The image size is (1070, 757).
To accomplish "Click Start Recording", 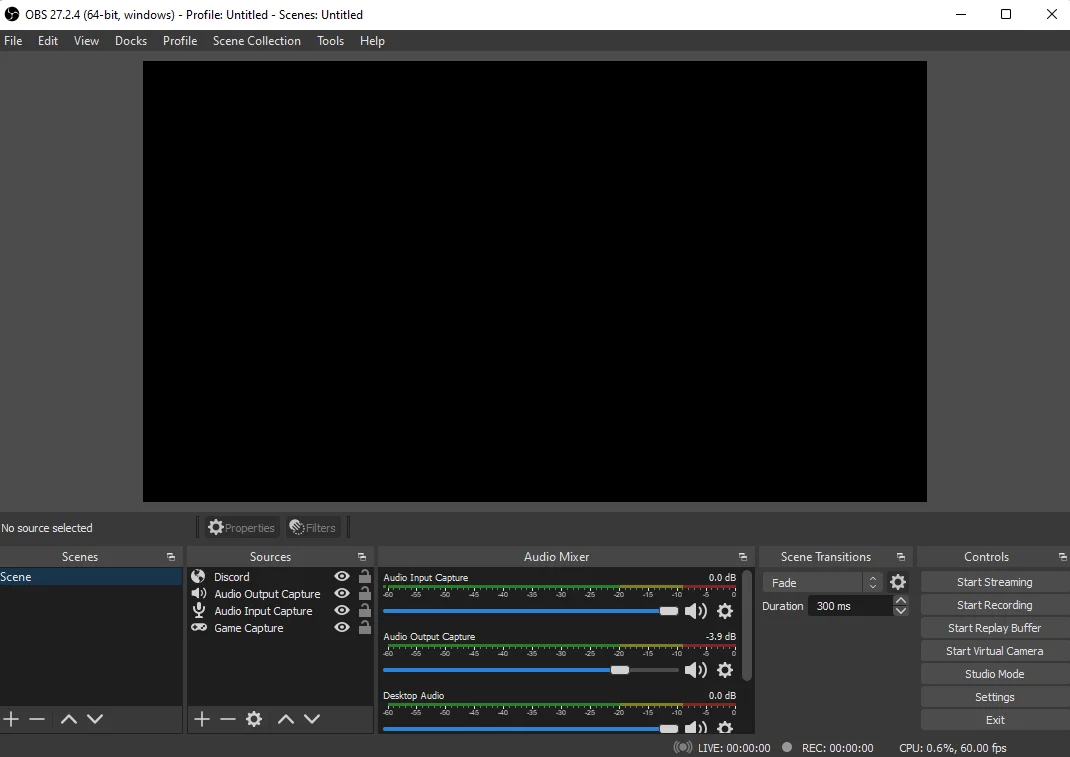I will pyautogui.click(x=995, y=605).
